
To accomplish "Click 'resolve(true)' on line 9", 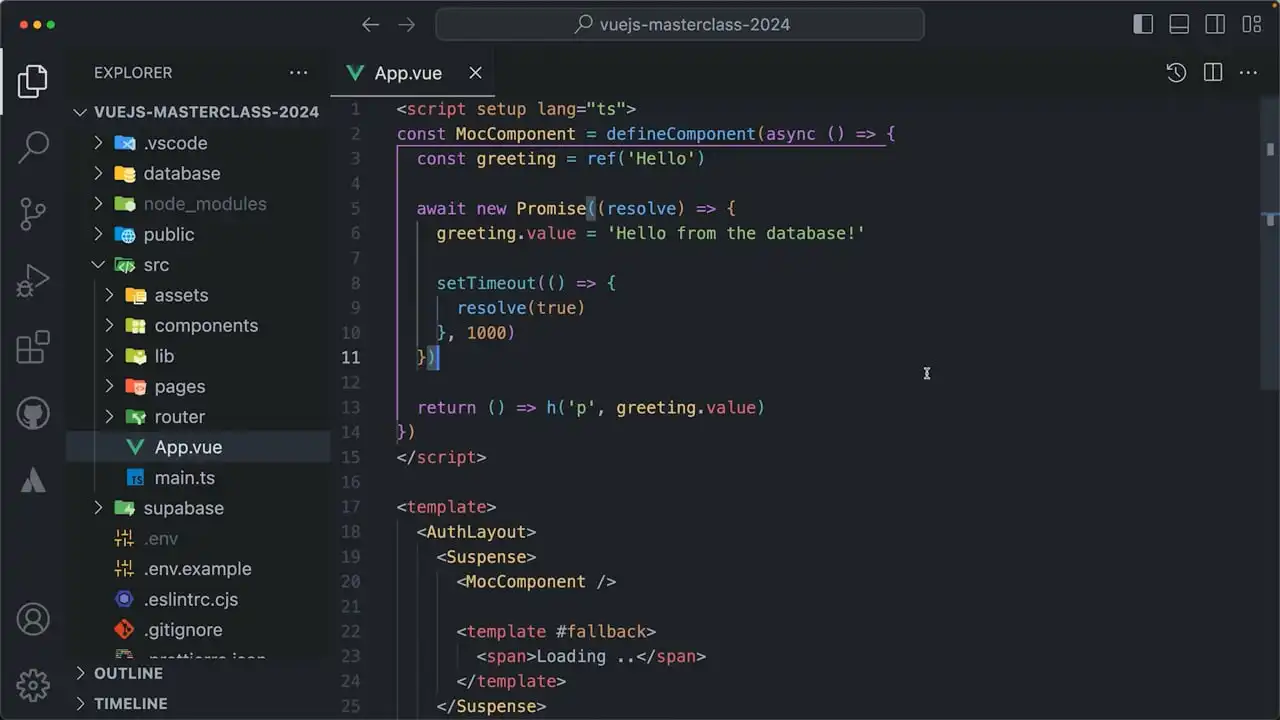I will click(x=521, y=308).
